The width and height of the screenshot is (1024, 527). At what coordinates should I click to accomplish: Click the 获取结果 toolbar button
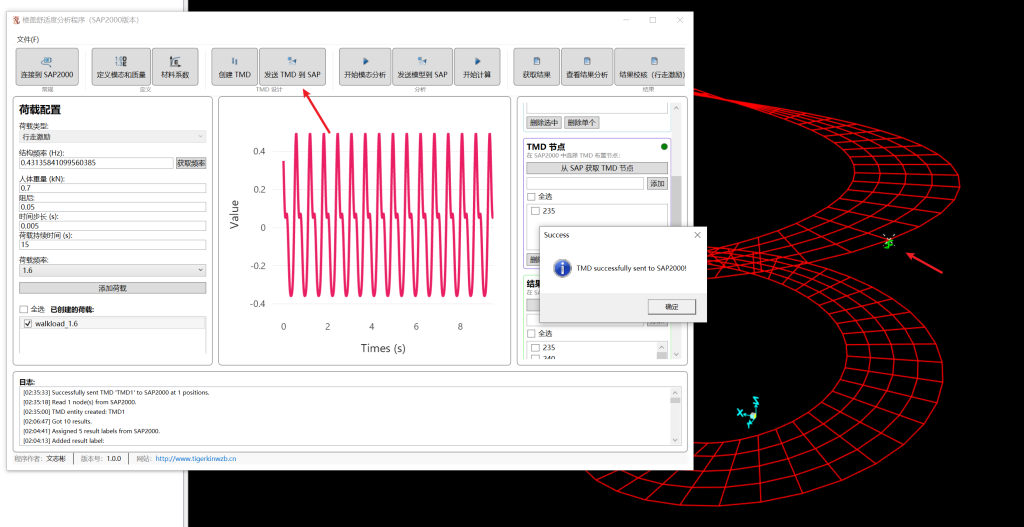tap(537, 67)
